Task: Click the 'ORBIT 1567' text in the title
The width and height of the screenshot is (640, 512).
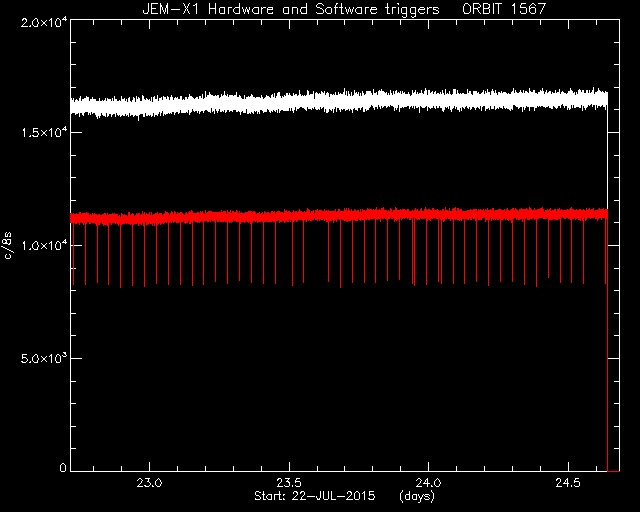Action: point(504,9)
